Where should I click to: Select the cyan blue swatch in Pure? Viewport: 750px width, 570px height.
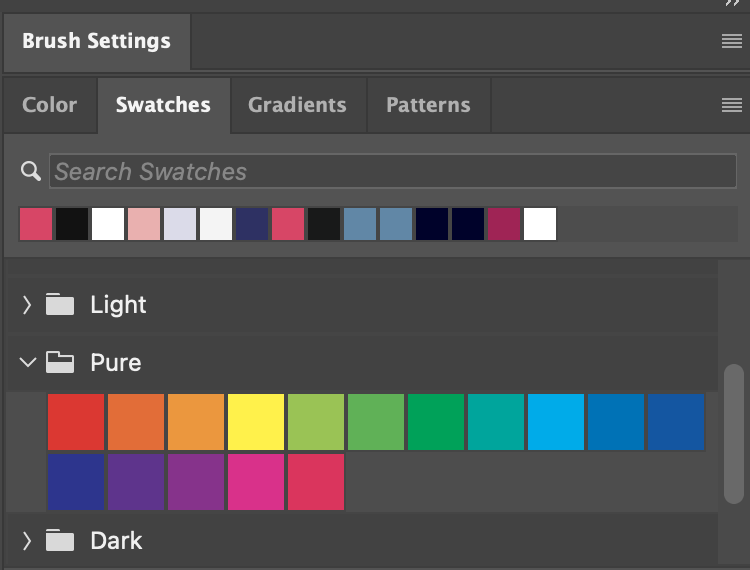tap(556, 422)
